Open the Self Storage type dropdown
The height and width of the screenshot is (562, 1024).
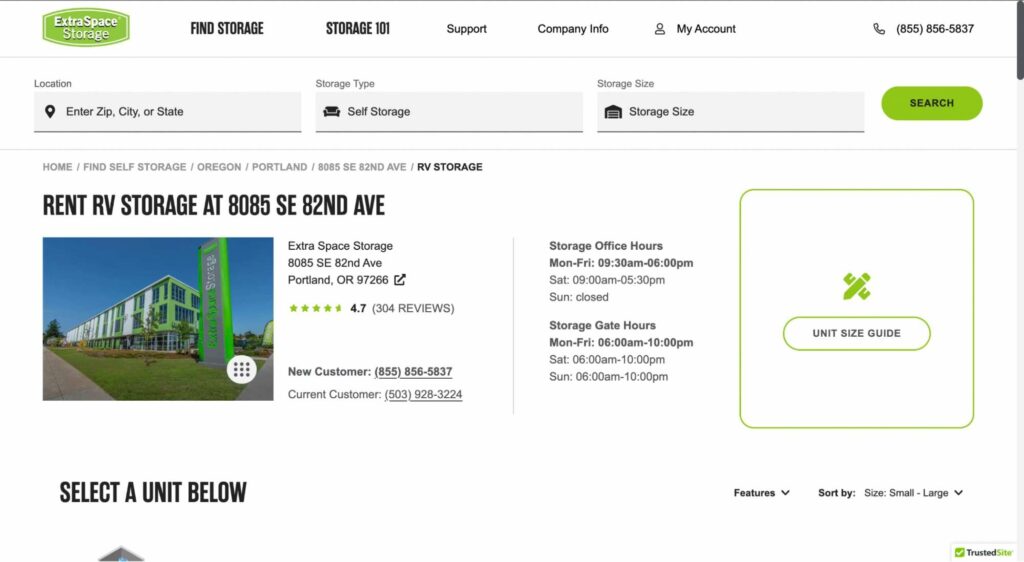pos(449,112)
